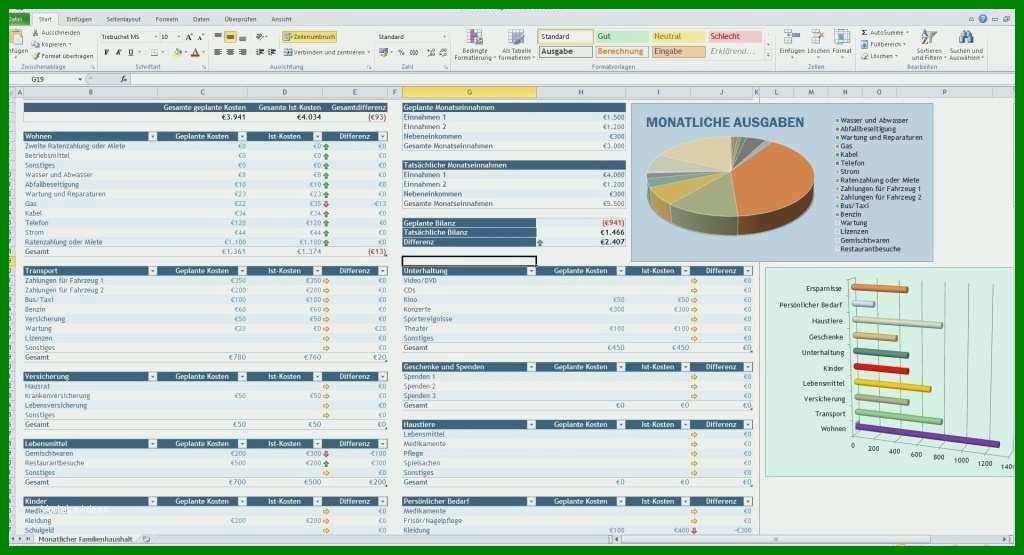Image resolution: width=1024 pixels, height=555 pixels.
Task: Open Sortieren und Filtern
Action: coord(929,44)
